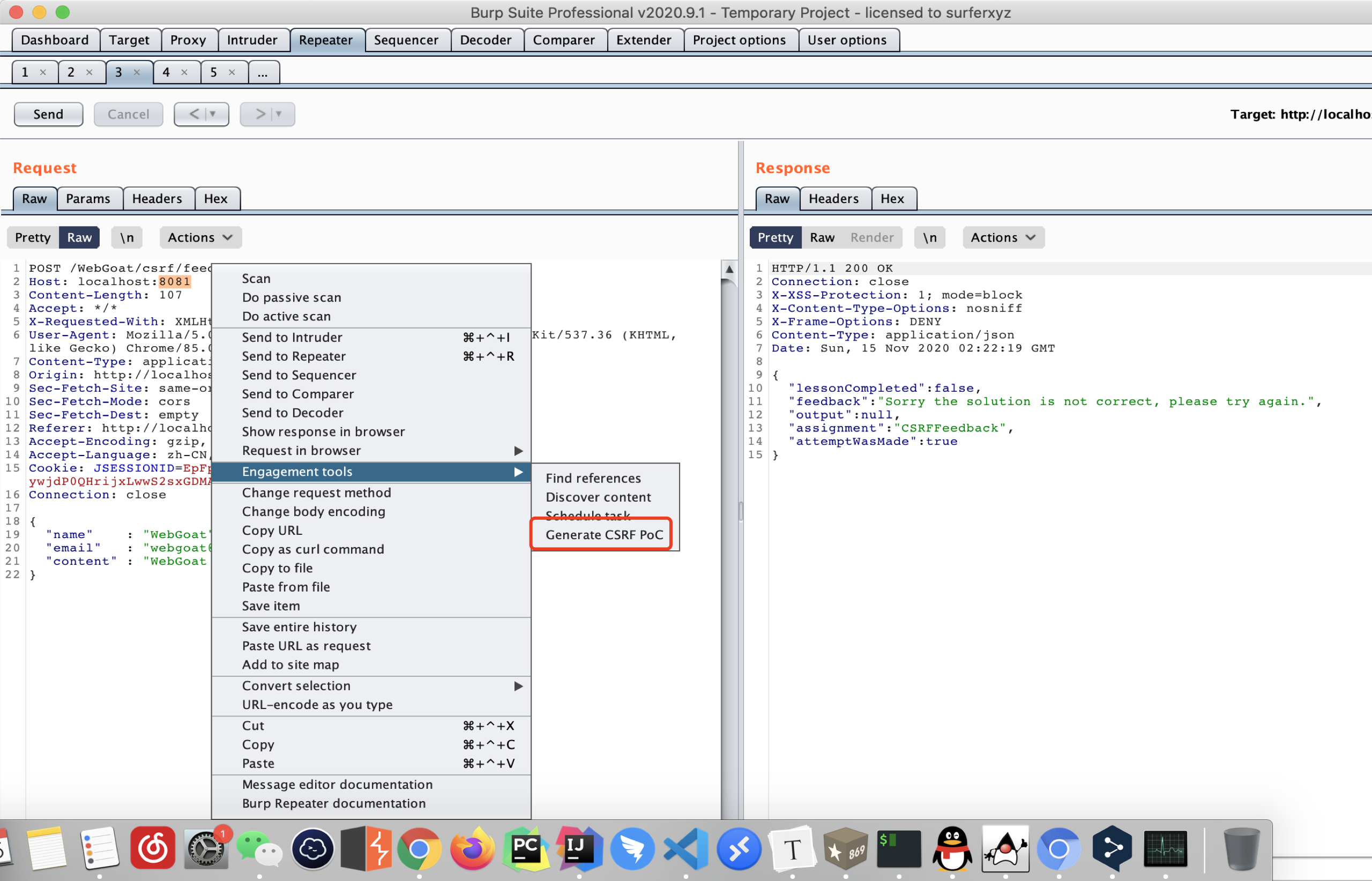Select Generate CSRF PoC

604,535
